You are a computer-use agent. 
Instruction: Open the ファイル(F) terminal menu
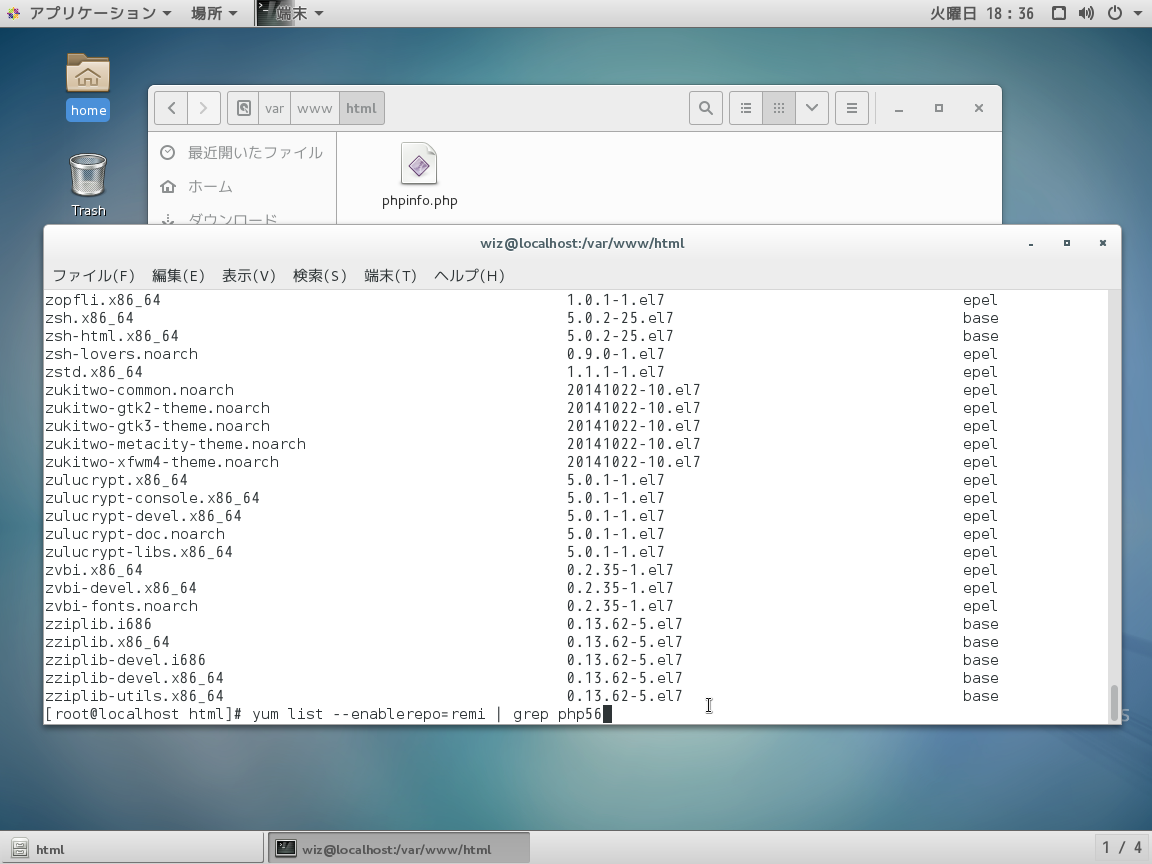pyautogui.click(x=93, y=276)
